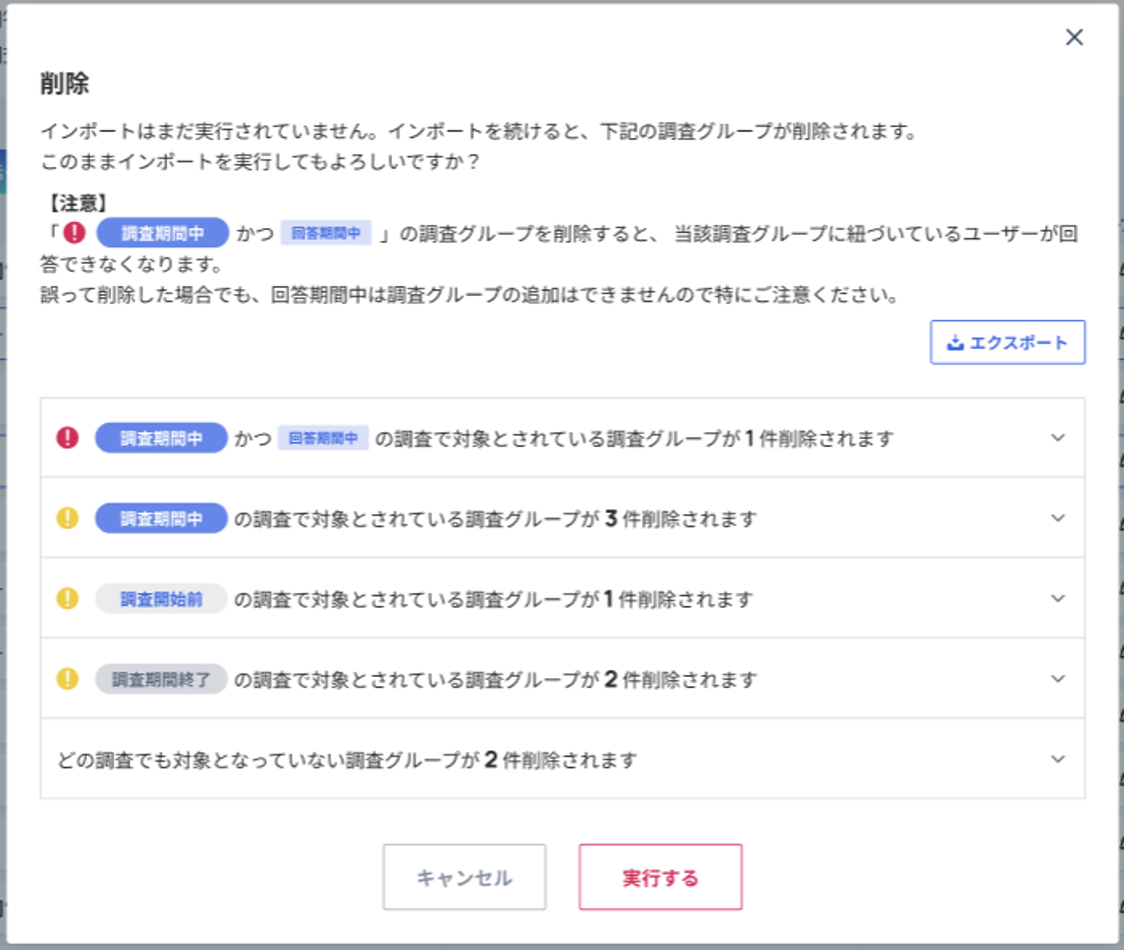Click the red alert icon in the 【注意】 paragraph
Screen dimensions: 1124x950
pyautogui.click(x=74, y=232)
